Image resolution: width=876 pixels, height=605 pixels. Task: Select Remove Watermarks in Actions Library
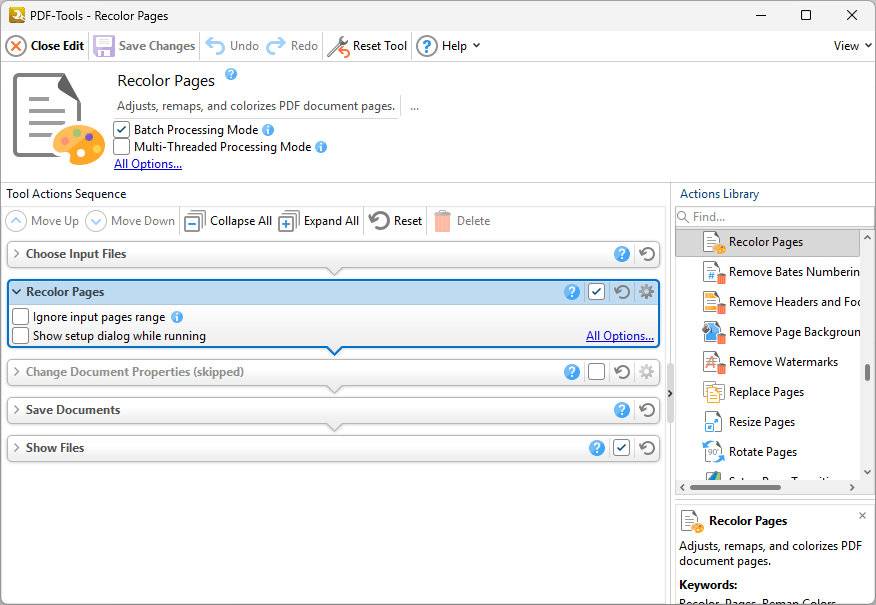click(782, 362)
